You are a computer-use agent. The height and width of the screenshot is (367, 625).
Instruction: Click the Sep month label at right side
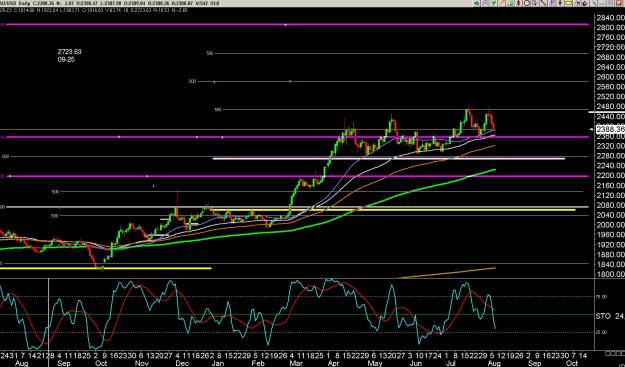[x=535, y=363]
